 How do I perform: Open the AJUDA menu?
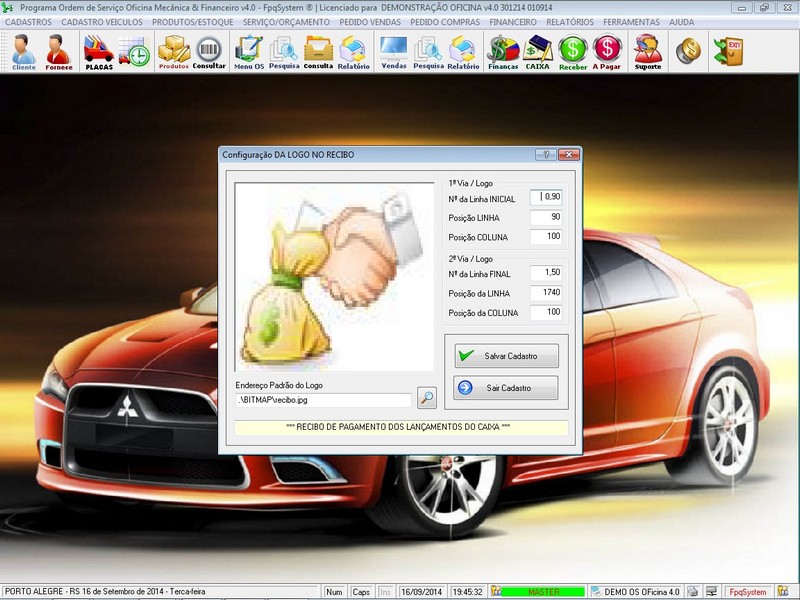(x=682, y=22)
